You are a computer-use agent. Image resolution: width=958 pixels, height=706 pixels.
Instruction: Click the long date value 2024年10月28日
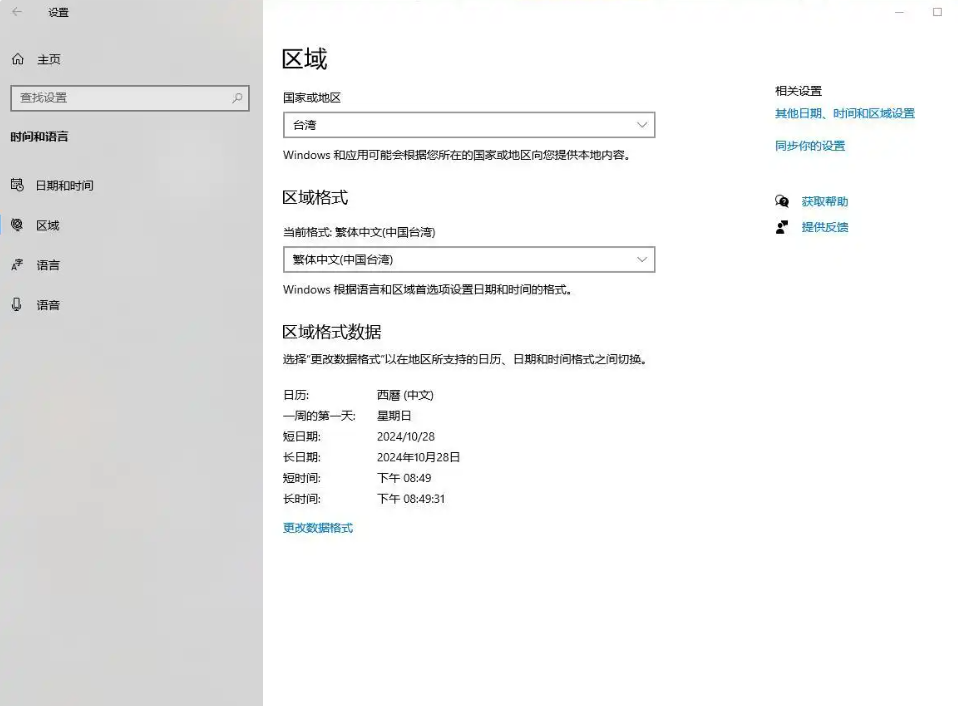click(x=419, y=457)
